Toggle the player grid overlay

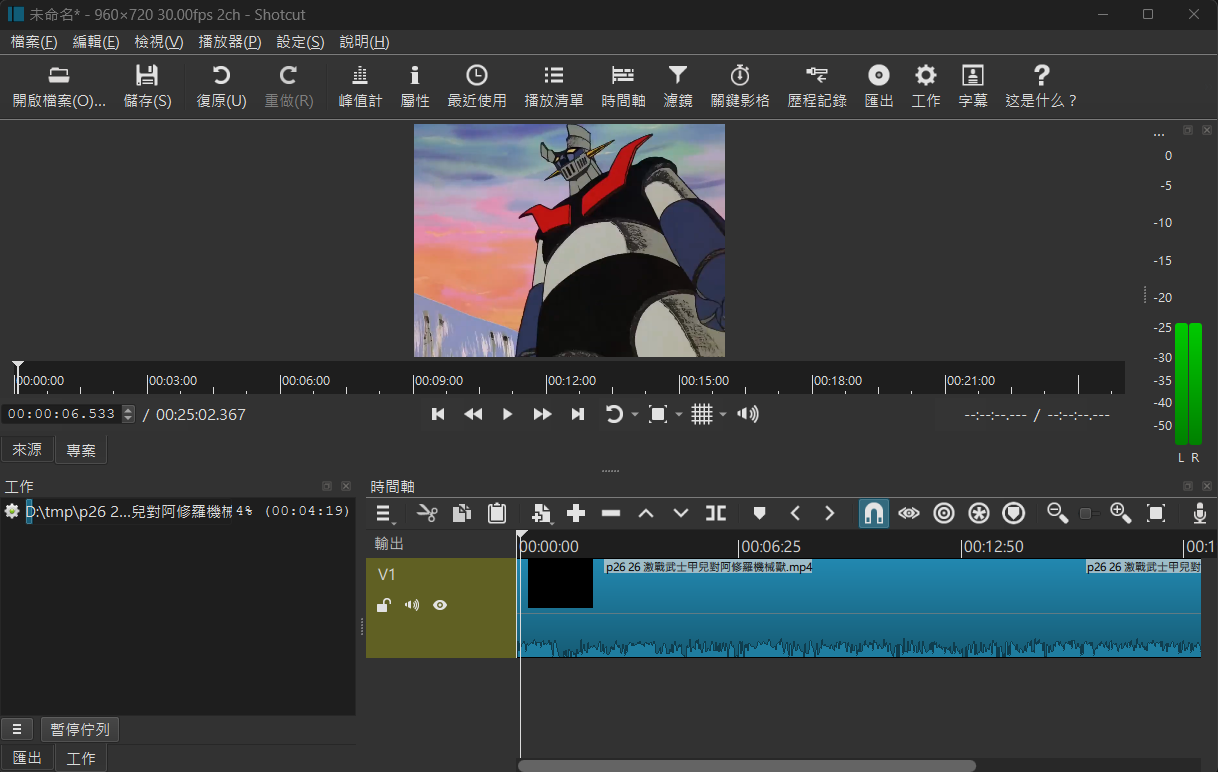coord(702,414)
